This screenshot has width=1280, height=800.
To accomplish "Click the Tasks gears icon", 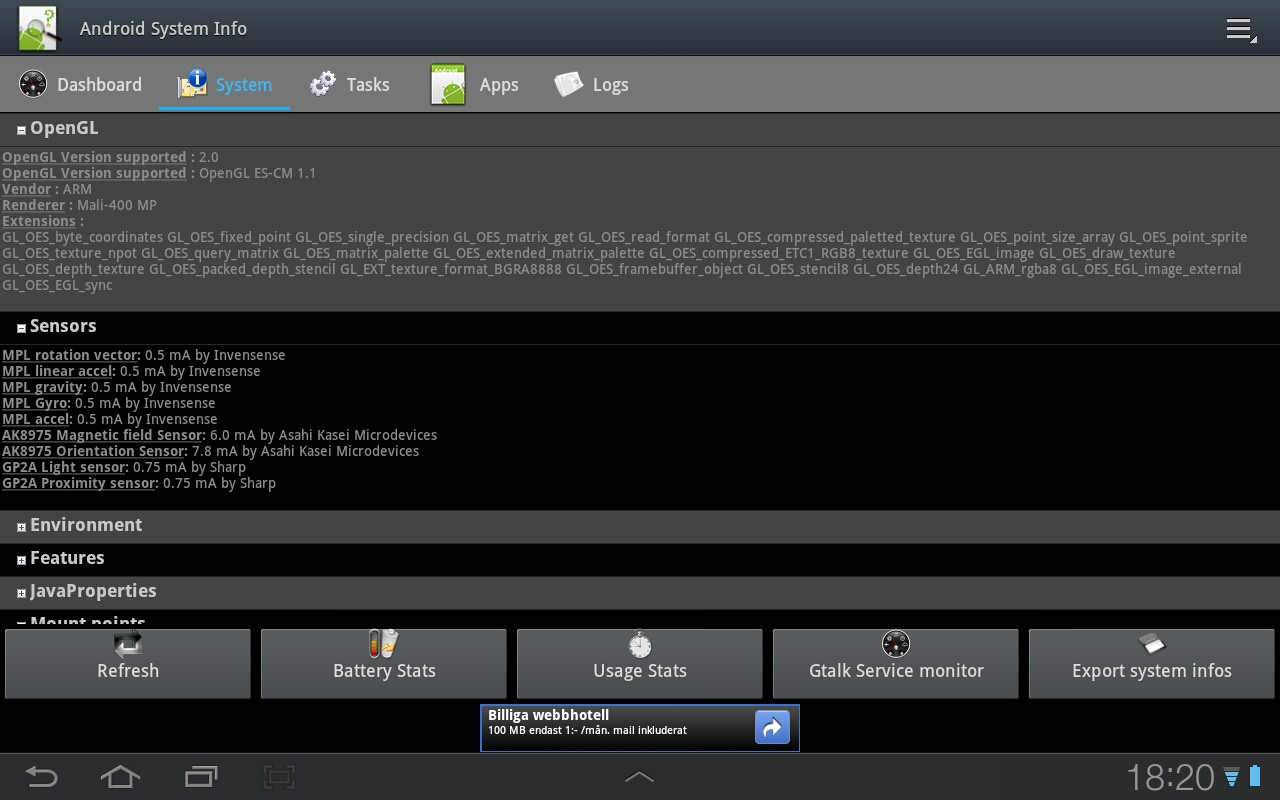I will pos(323,84).
